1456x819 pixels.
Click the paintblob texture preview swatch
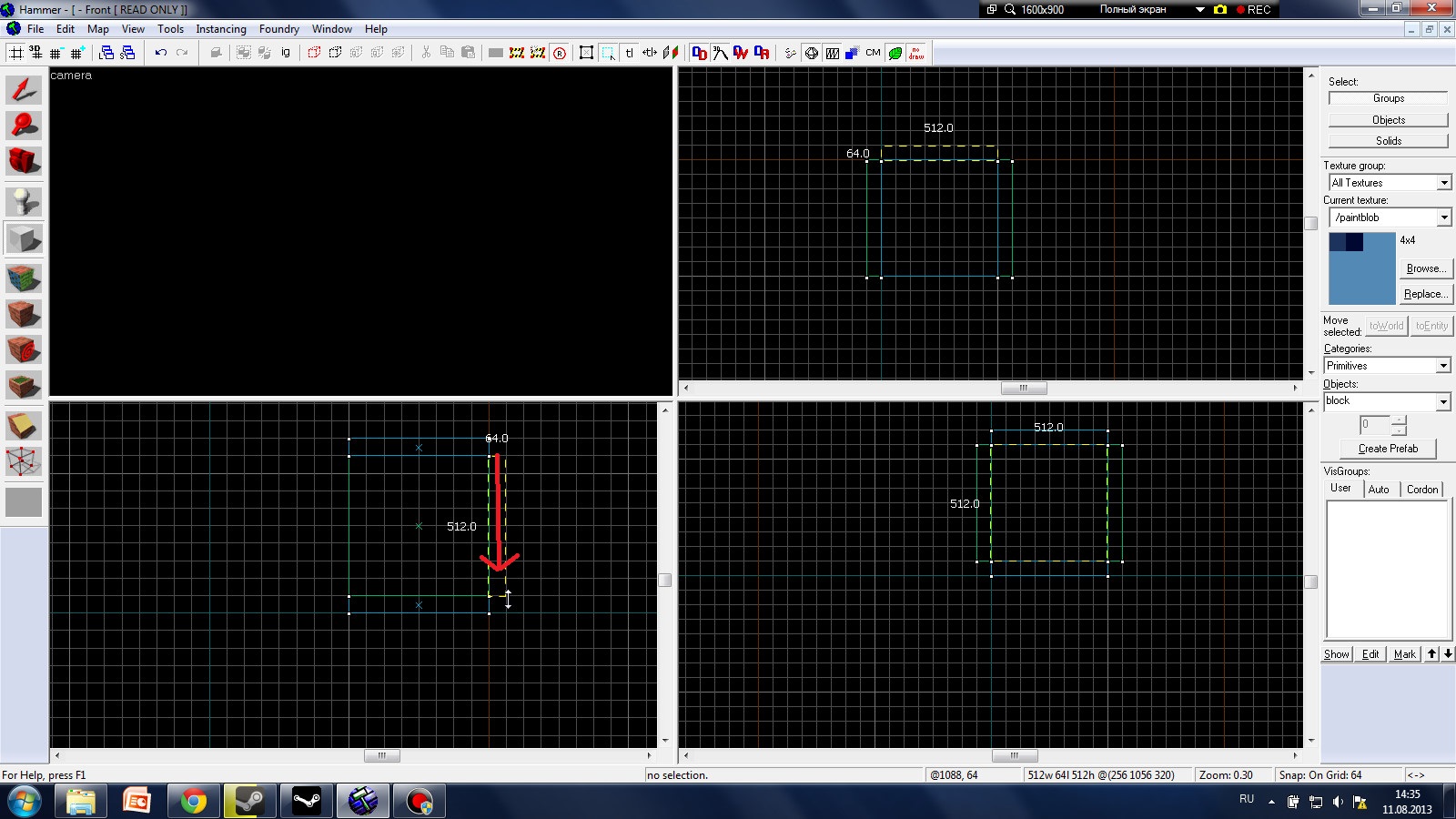pos(1361,268)
